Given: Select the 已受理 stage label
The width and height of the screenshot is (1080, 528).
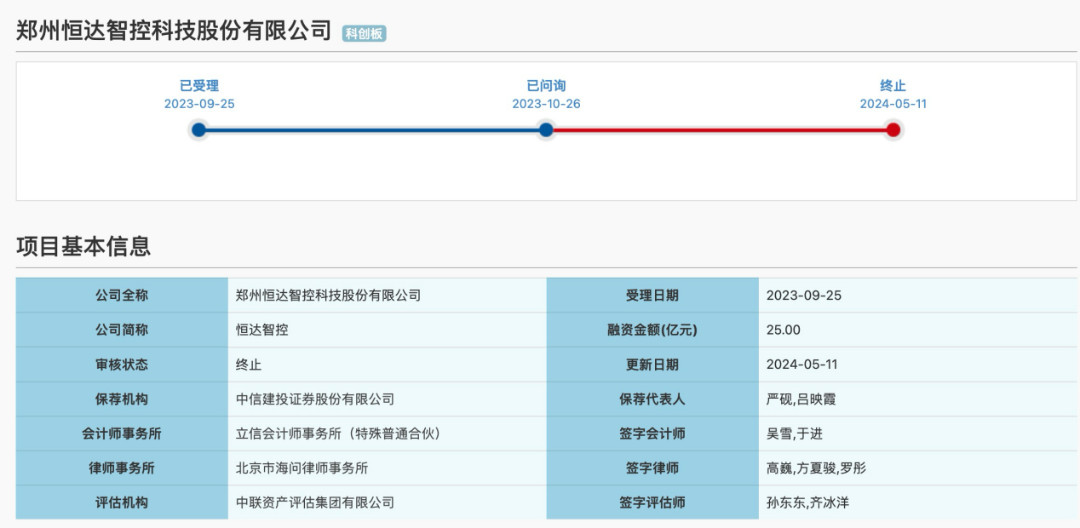Looking at the screenshot, I should (x=199, y=86).
